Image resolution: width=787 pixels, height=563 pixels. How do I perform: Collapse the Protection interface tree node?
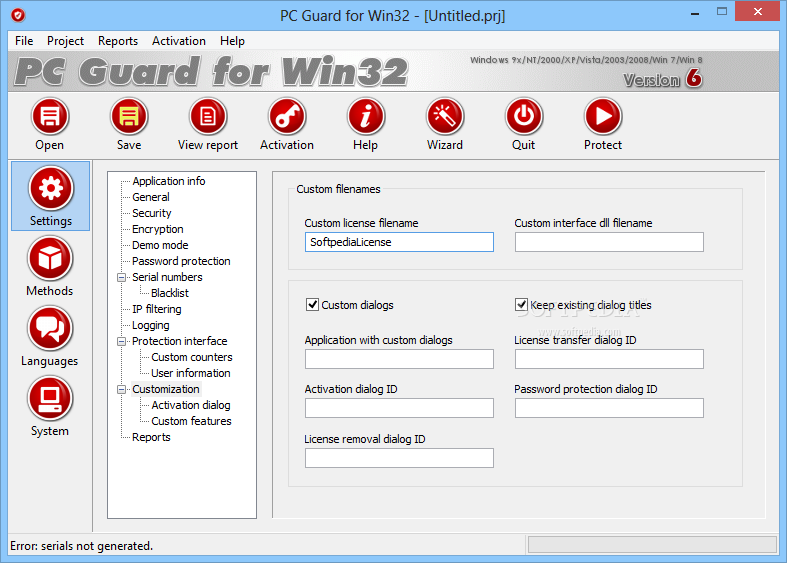pos(121,341)
